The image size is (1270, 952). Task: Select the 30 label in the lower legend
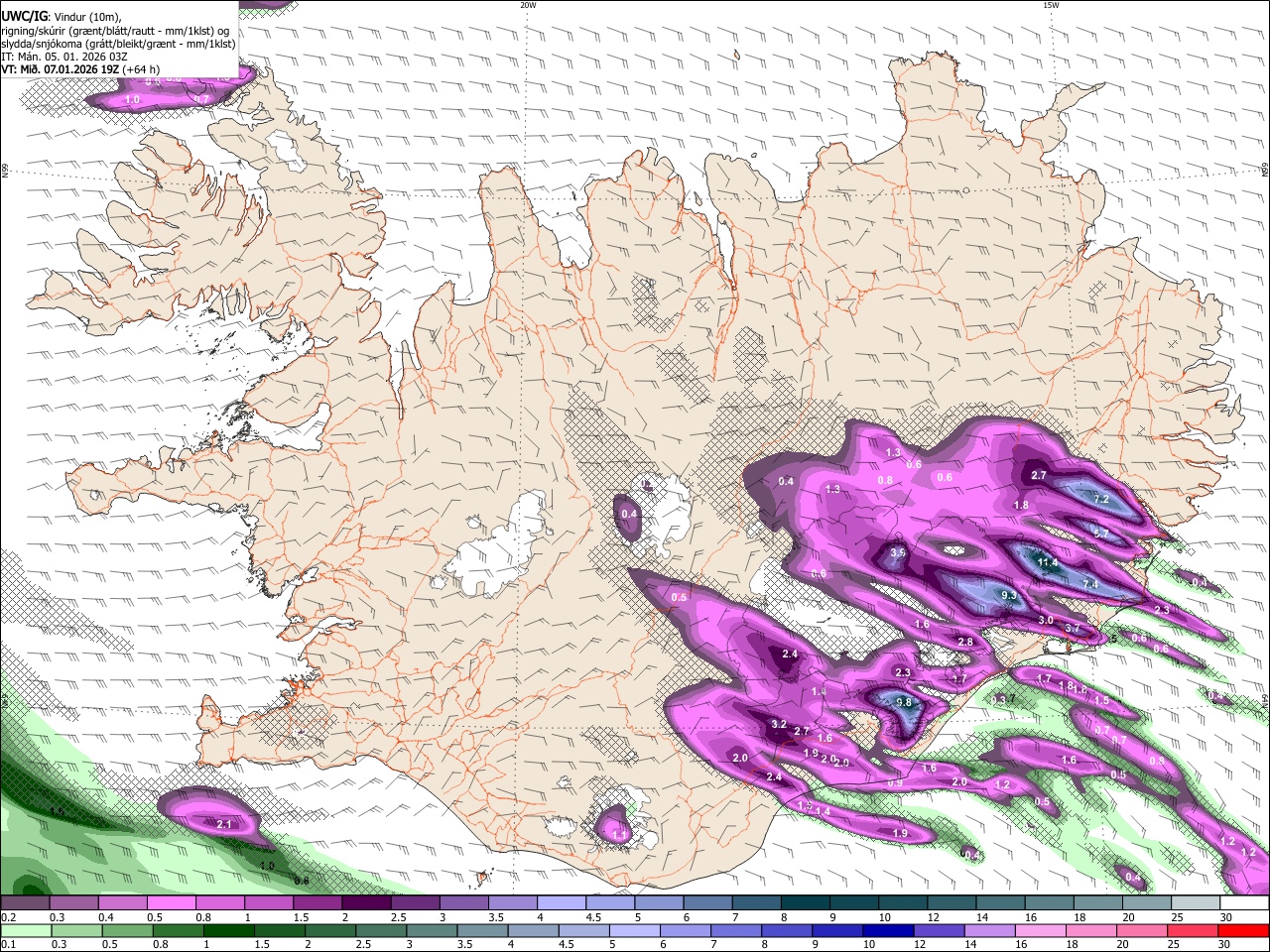click(1224, 945)
